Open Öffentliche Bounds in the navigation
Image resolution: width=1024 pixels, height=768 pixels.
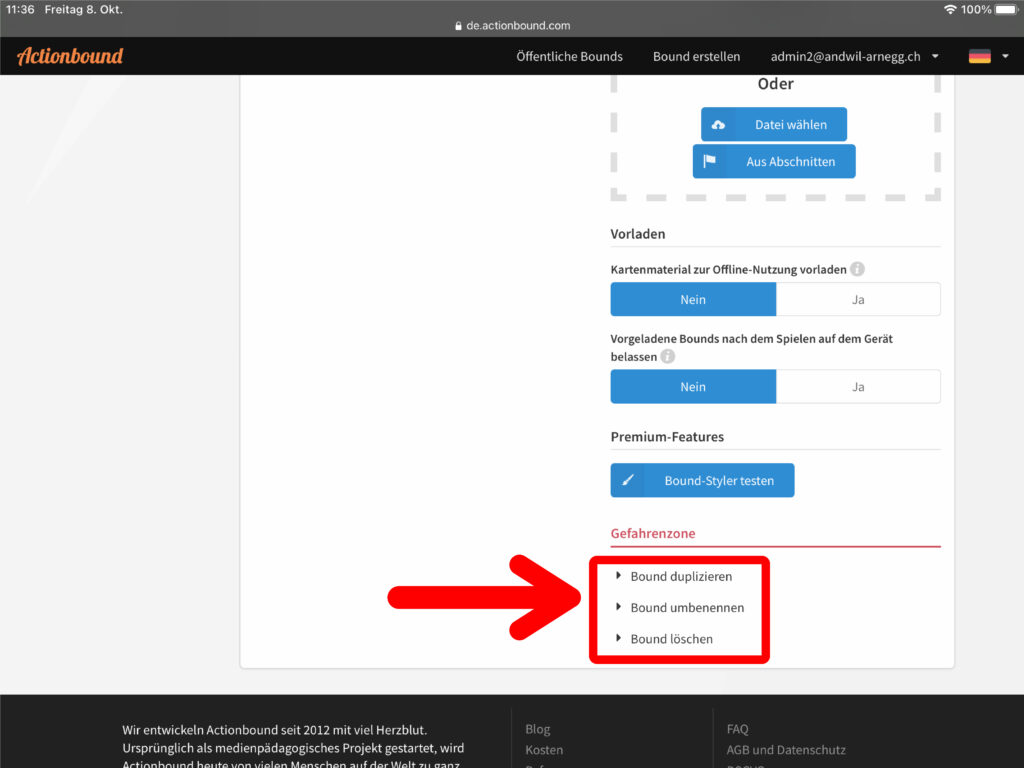pyautogui.click(x=569, y=57)
